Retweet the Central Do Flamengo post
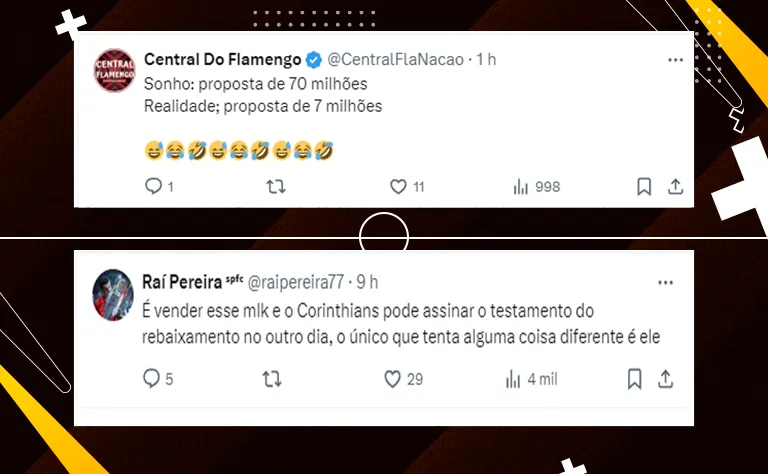 tap(278, 187)
